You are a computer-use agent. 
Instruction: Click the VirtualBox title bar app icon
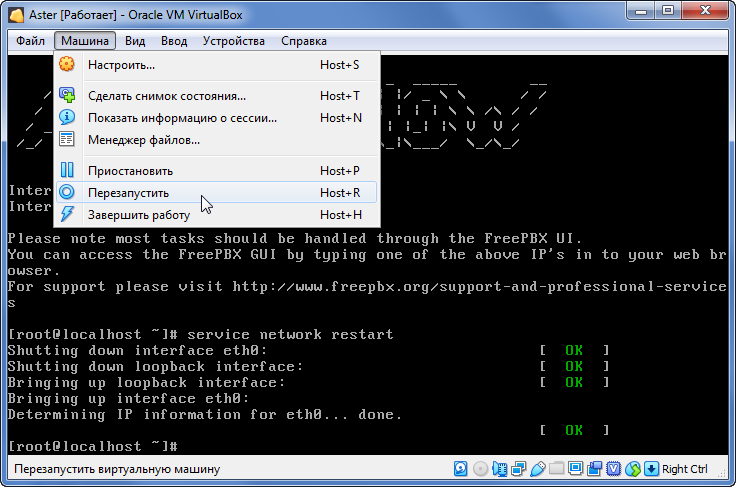(16, 15)
